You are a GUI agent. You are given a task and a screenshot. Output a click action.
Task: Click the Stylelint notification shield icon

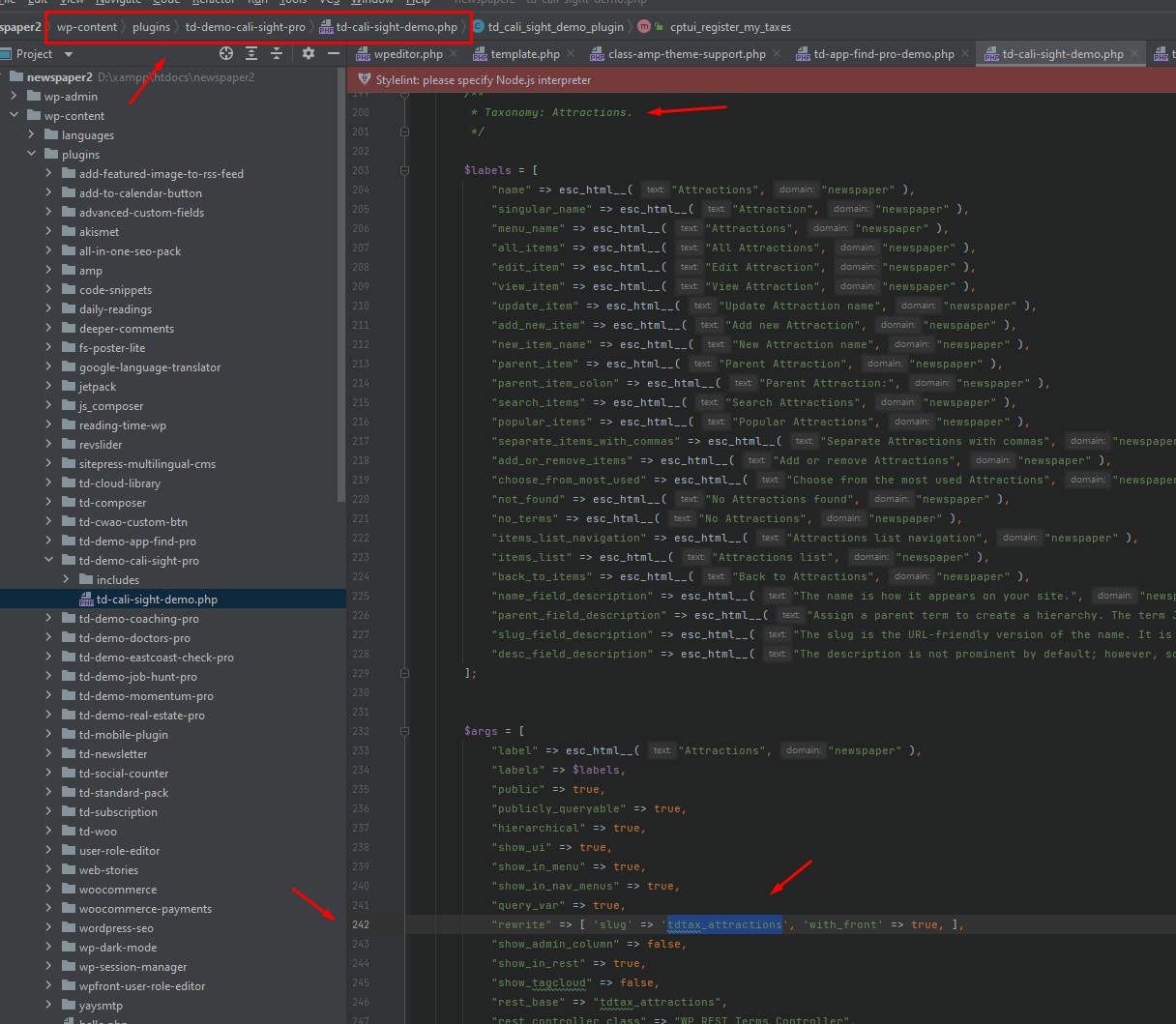click(364, 80)
